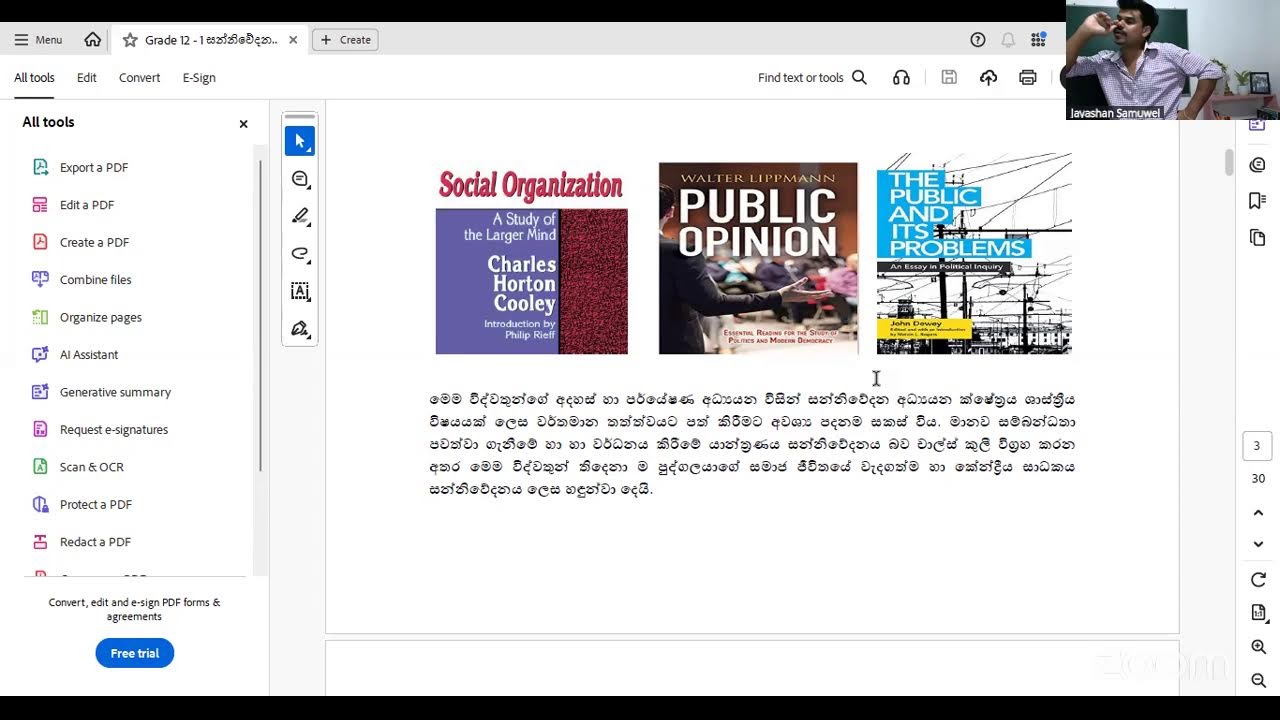1280x720 pixels.
Task: Choose the Highlight pen tool
Action: [300, 216]
